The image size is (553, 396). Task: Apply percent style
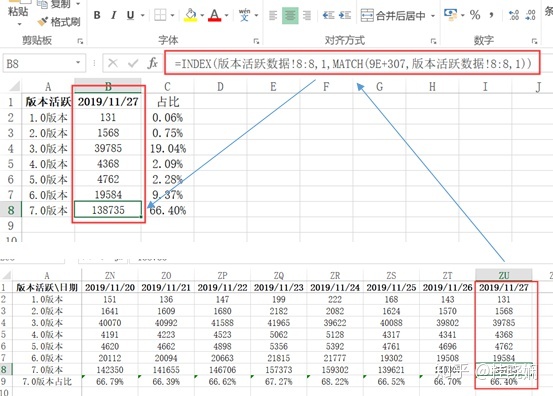(475, 15)
